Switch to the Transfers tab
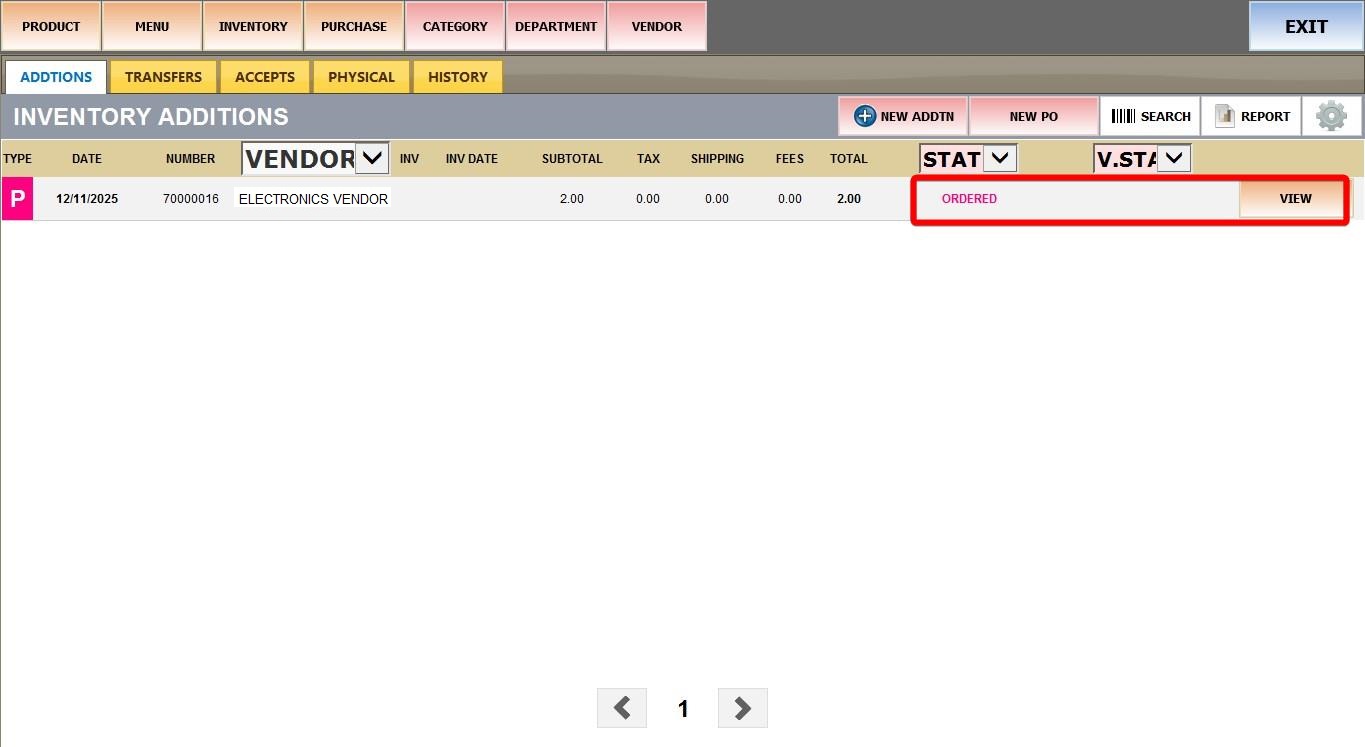The width and height of the screenshot is (1365, 747). 163,77
